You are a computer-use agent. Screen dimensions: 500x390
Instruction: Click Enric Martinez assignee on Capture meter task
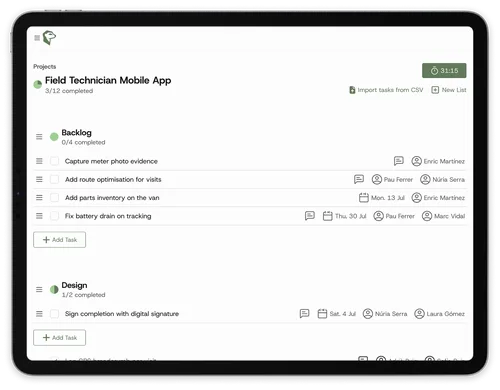point(438,161)
